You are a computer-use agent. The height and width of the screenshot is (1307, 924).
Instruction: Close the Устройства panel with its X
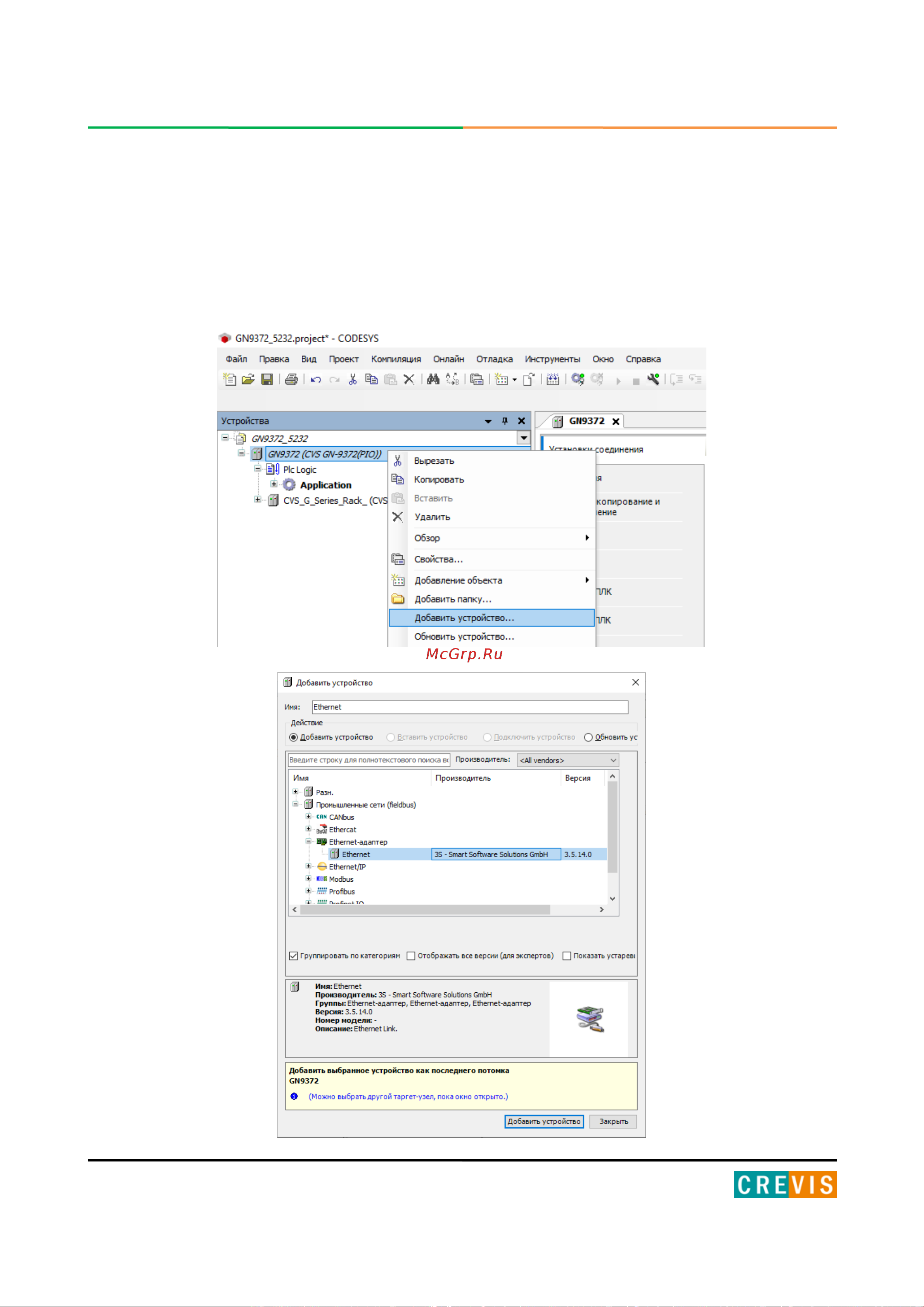(521, 421)
